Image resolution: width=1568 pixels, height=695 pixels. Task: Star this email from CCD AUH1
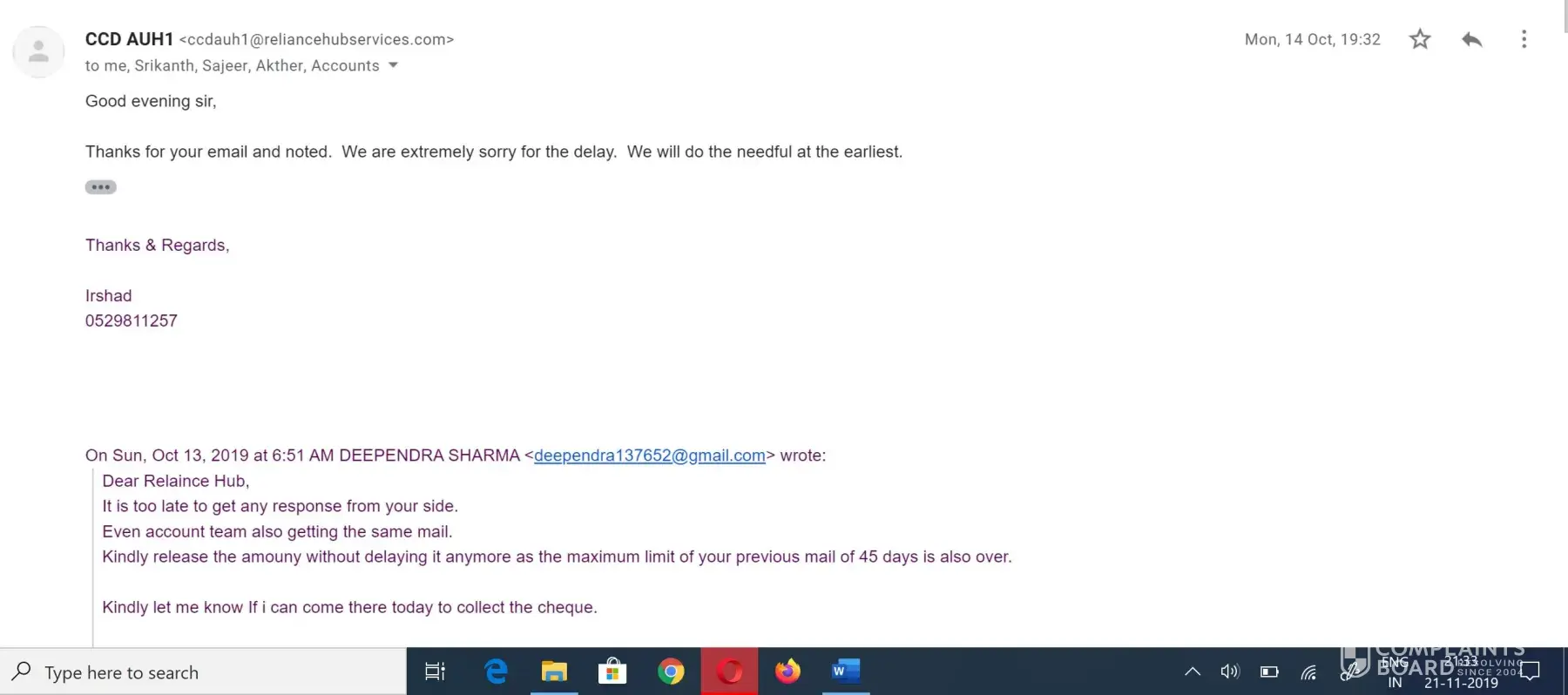click(x=1420, y=39)
